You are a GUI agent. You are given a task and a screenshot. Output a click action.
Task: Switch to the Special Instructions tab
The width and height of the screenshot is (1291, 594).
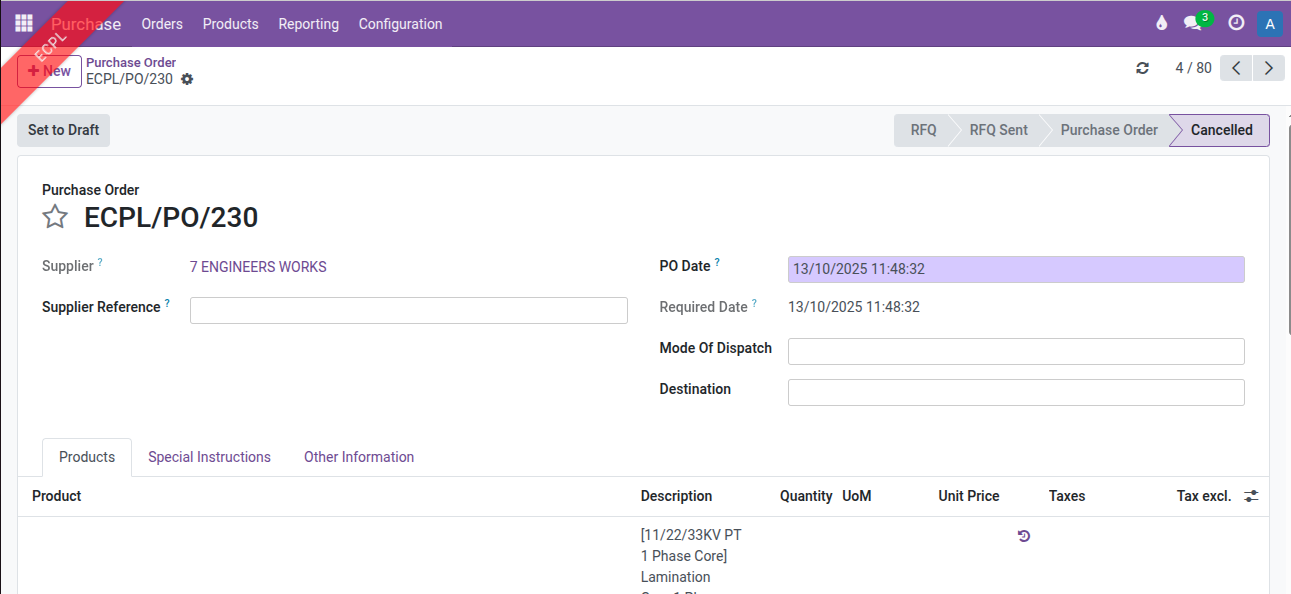(x=209, y=457)
